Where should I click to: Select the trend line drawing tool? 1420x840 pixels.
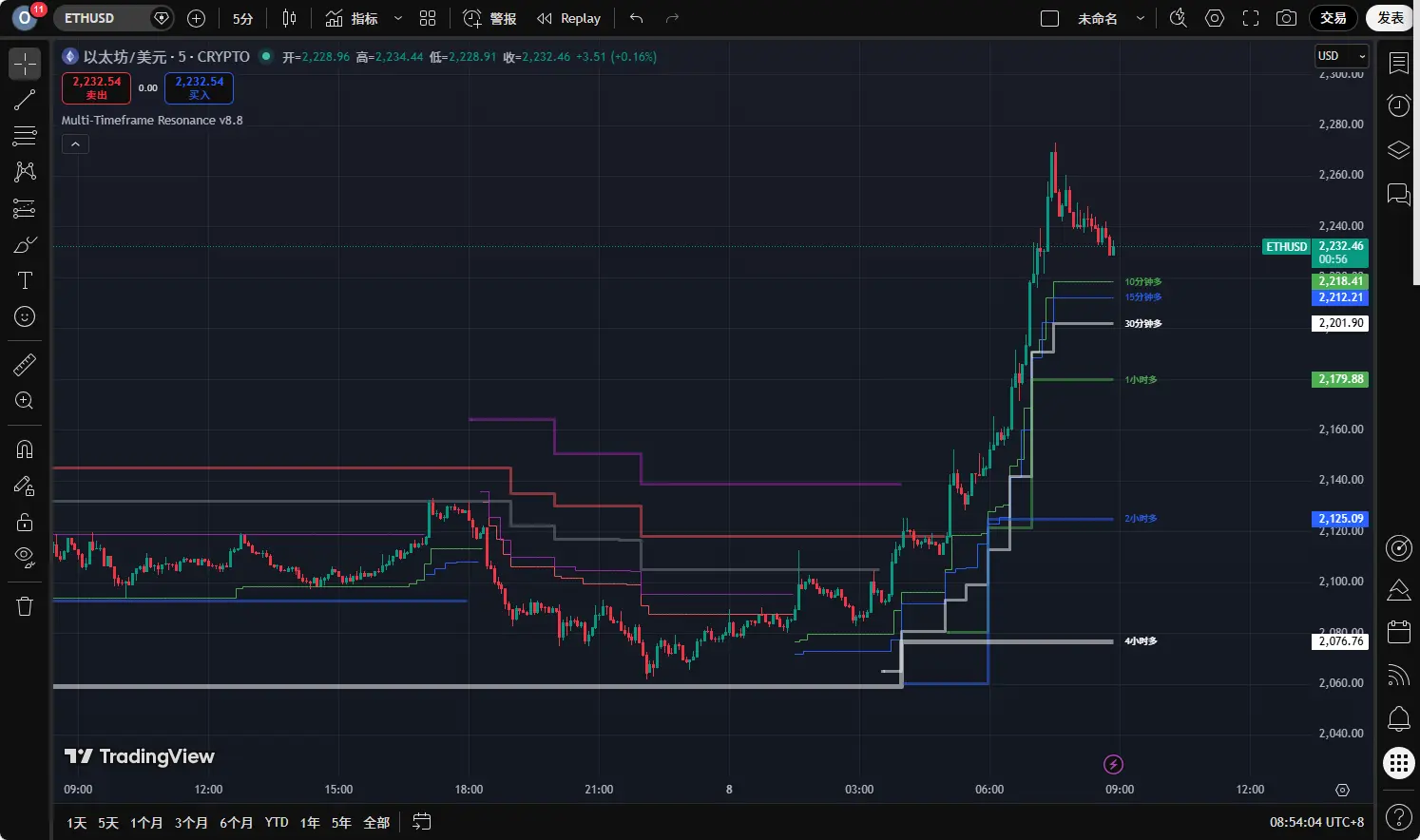coord(25,100)
